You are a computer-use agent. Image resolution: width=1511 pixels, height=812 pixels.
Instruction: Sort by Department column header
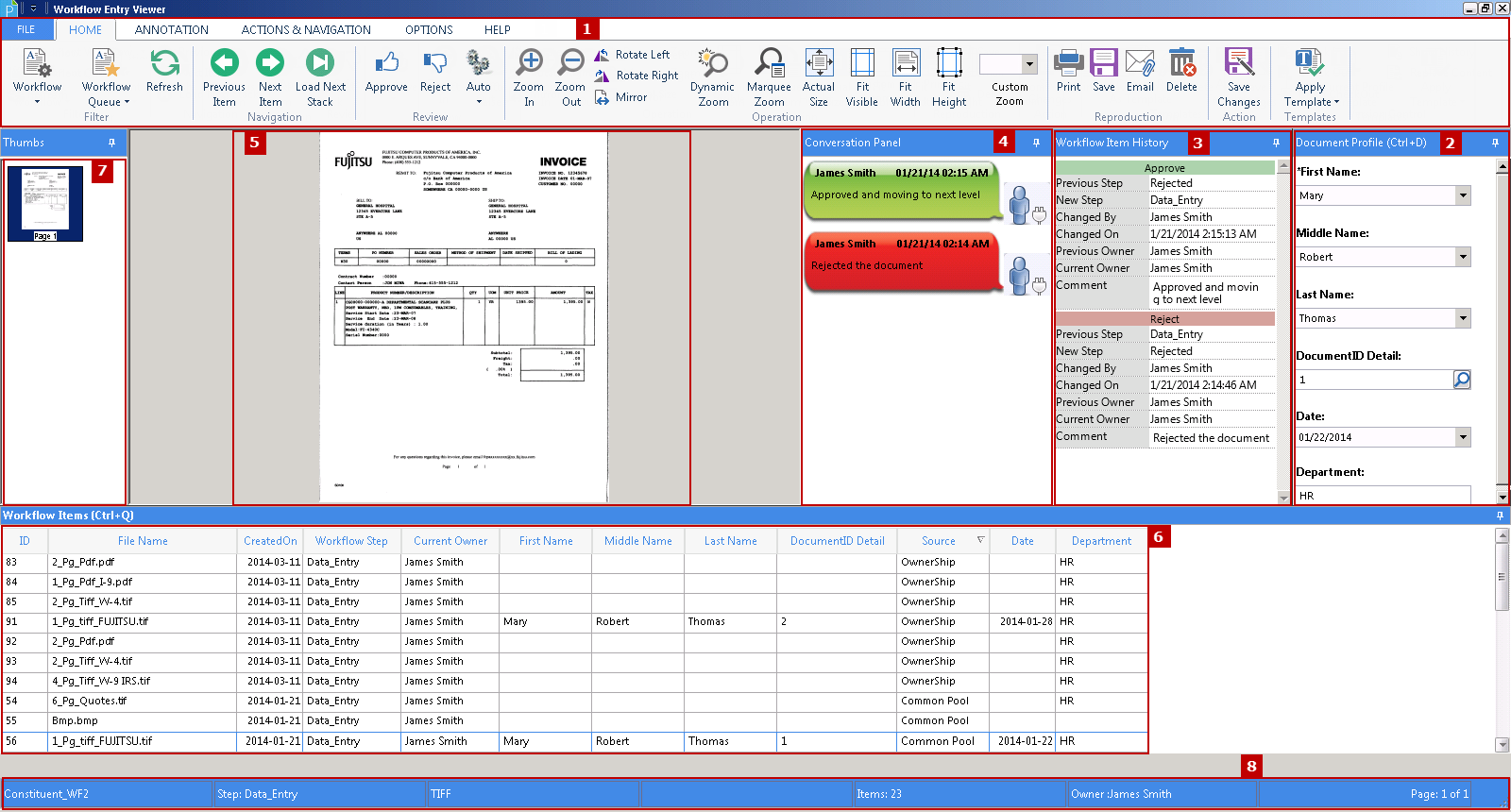click(1101, 541)
